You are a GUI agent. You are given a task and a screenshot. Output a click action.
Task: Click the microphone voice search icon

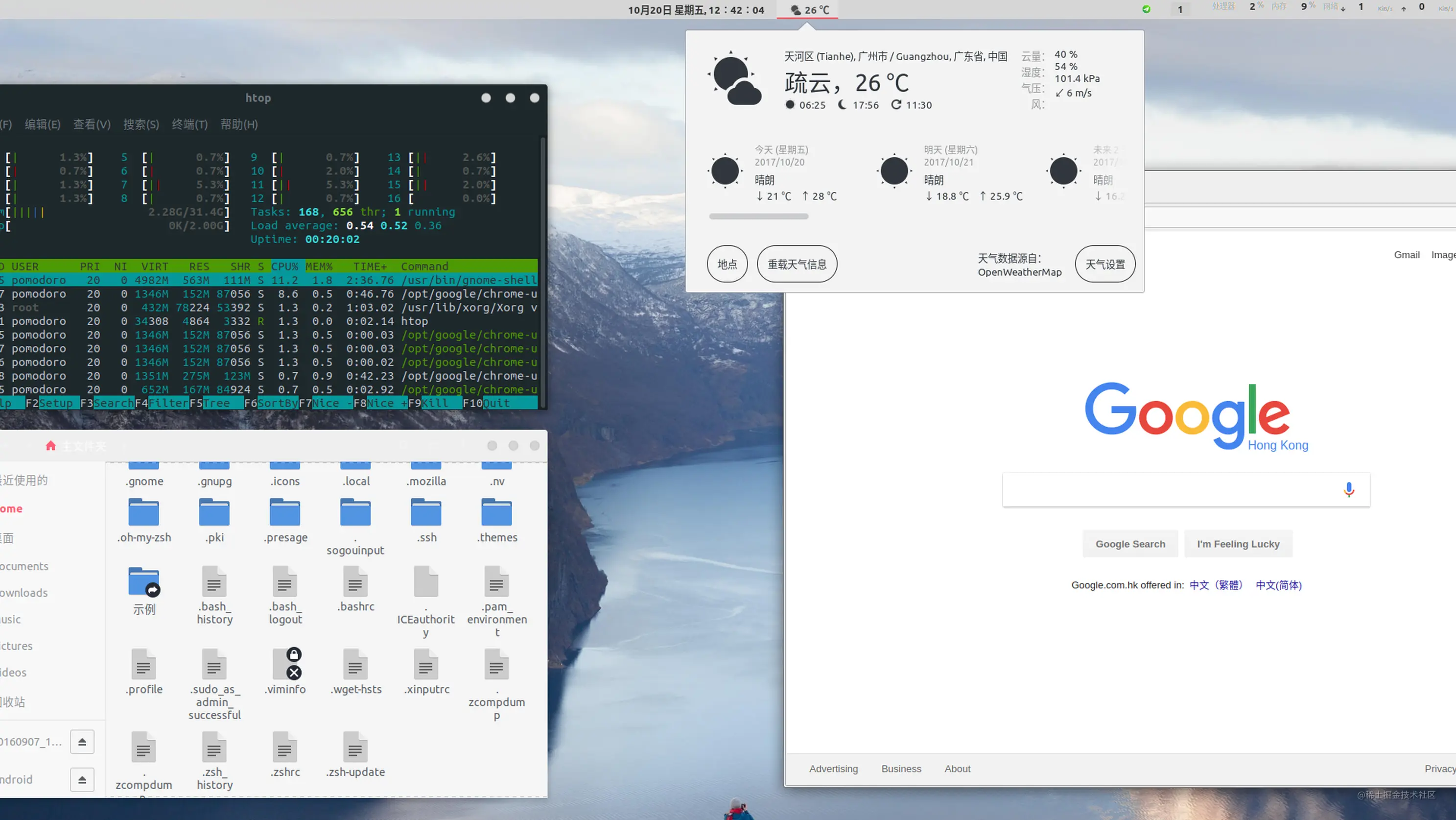[x=1349, y=489]
